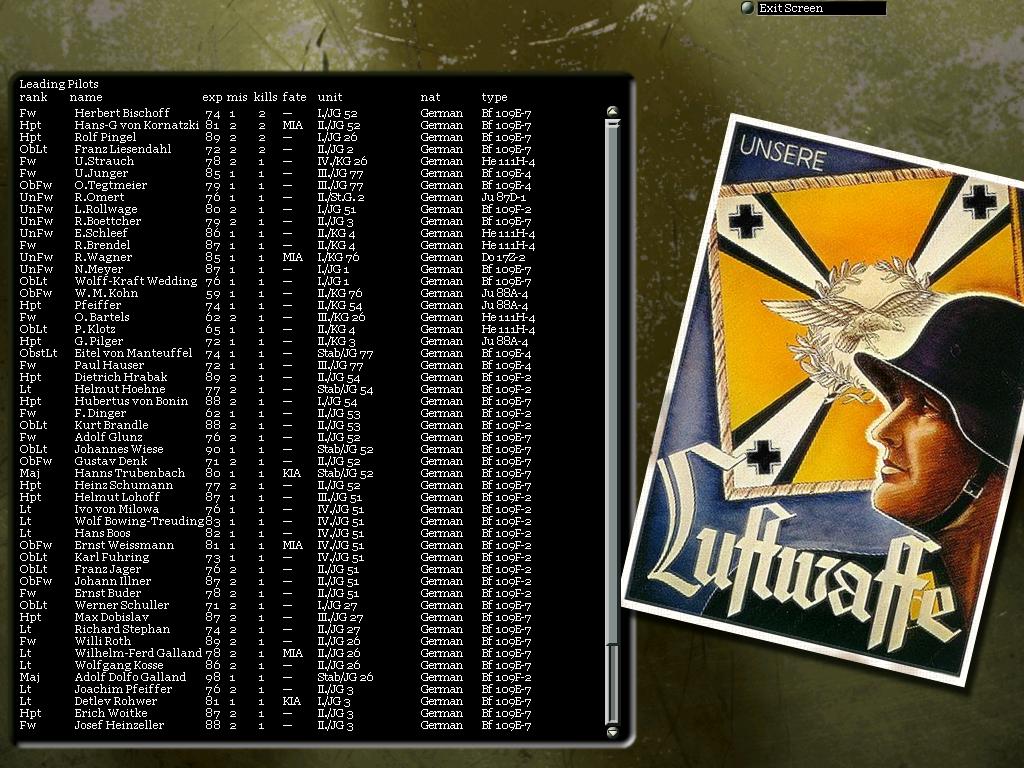Click the 'unit' column header

coord(330,97)
